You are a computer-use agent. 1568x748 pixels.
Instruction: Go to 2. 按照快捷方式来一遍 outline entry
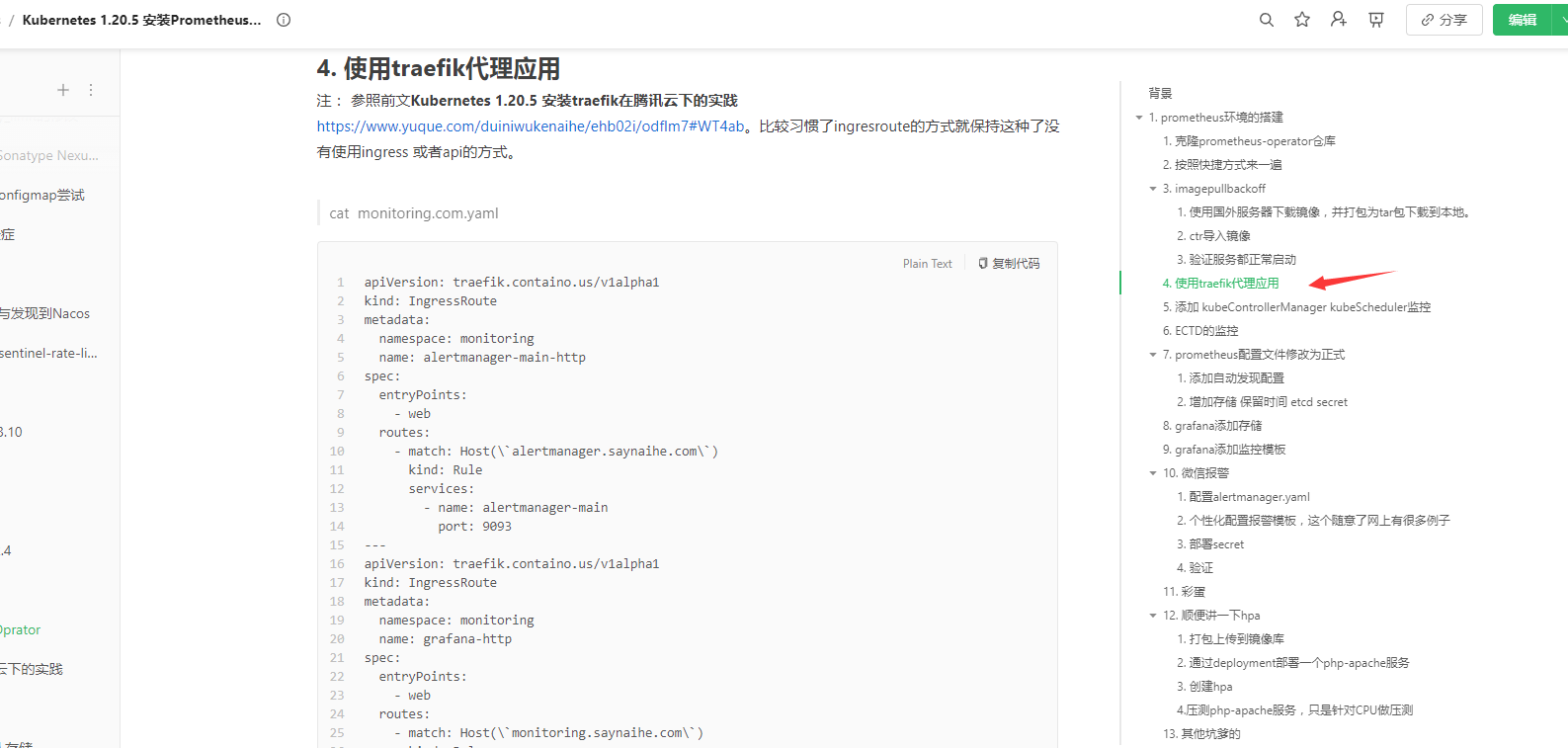(x=1222, y=165)
